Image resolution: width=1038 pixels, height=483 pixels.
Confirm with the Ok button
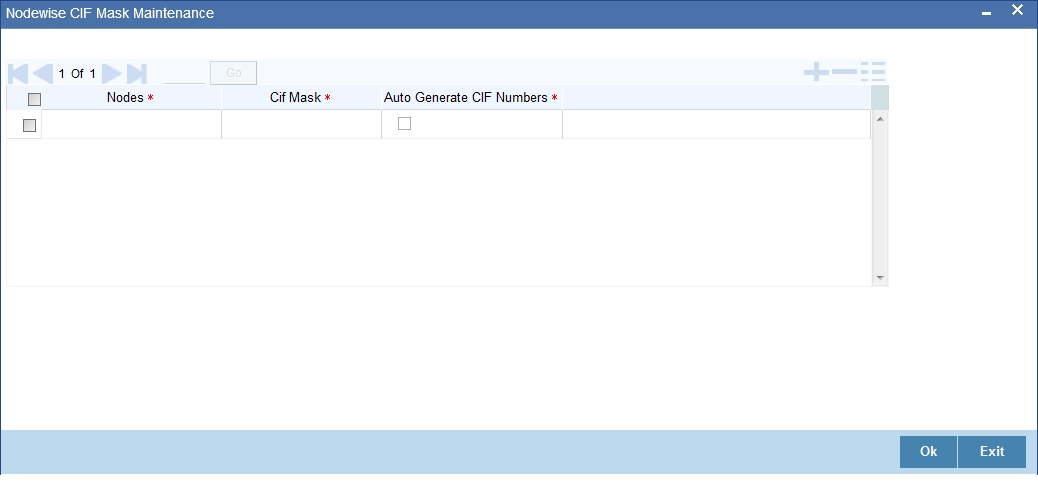[928, 452]
